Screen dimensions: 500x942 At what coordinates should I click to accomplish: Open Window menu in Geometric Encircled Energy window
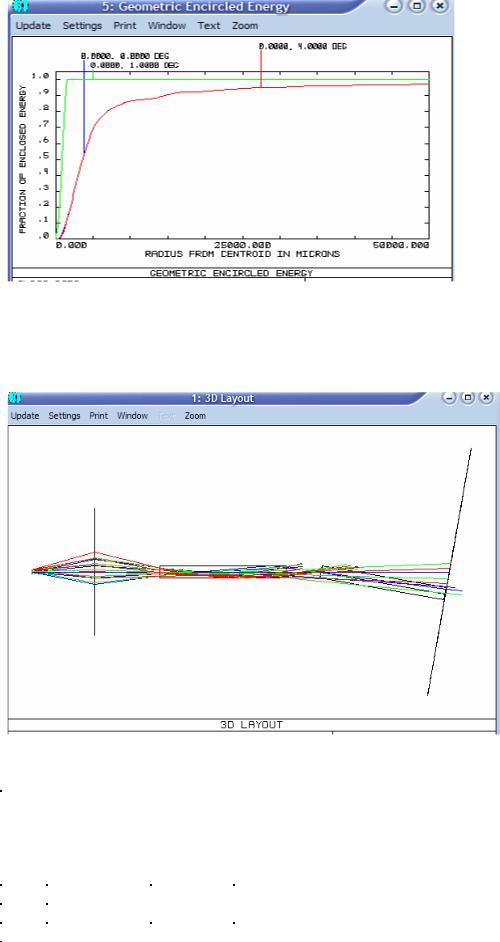[167, 26]
